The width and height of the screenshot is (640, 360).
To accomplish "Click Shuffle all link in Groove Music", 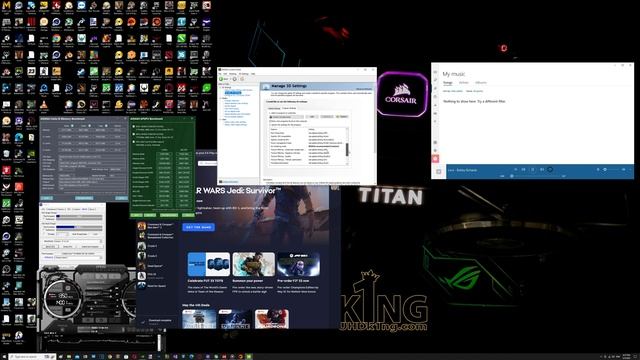I will point(453,91).
